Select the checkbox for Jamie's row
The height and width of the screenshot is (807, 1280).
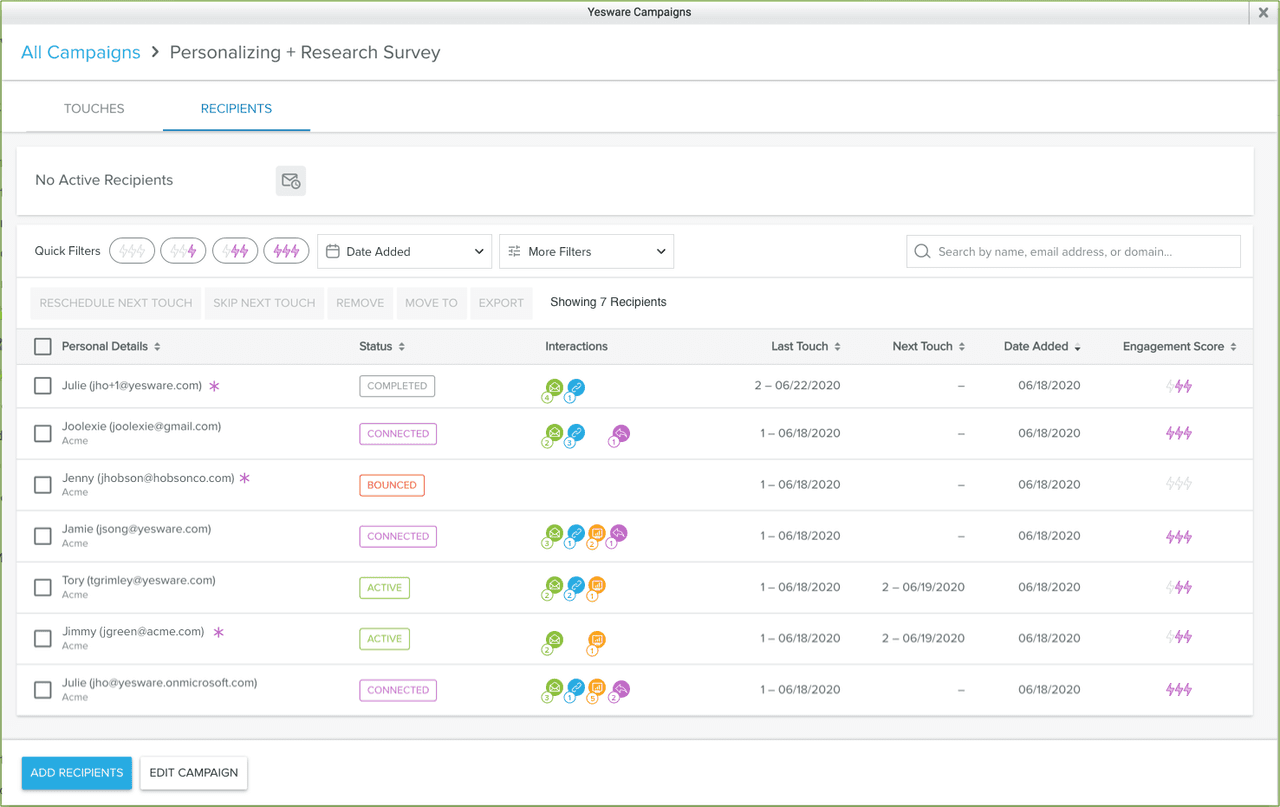(43, 536)
